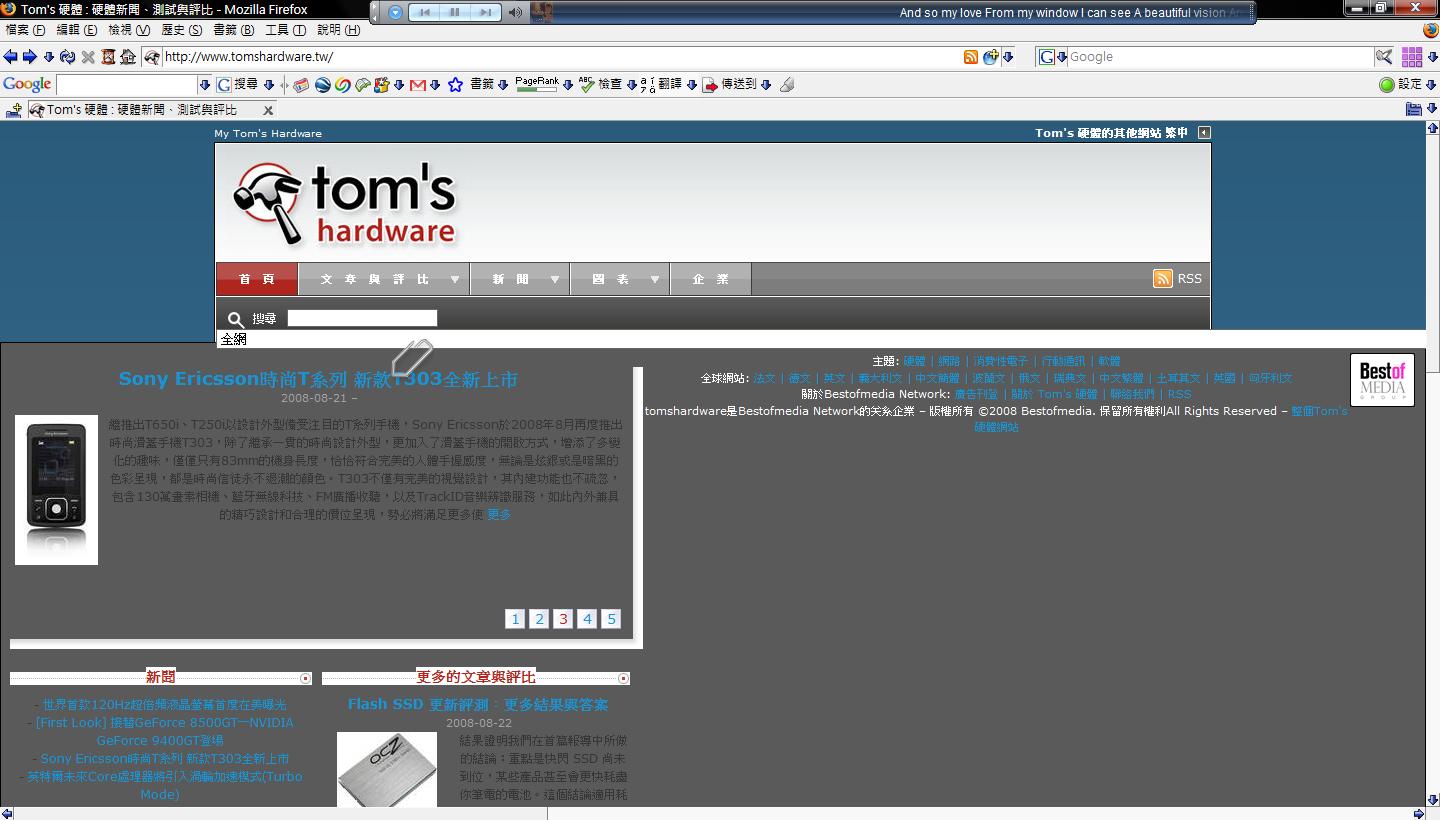The image size is (1440, 820).
Task: Open the 檔案 (F) menu
Action: pyautogui.click(x=25, y=30)
